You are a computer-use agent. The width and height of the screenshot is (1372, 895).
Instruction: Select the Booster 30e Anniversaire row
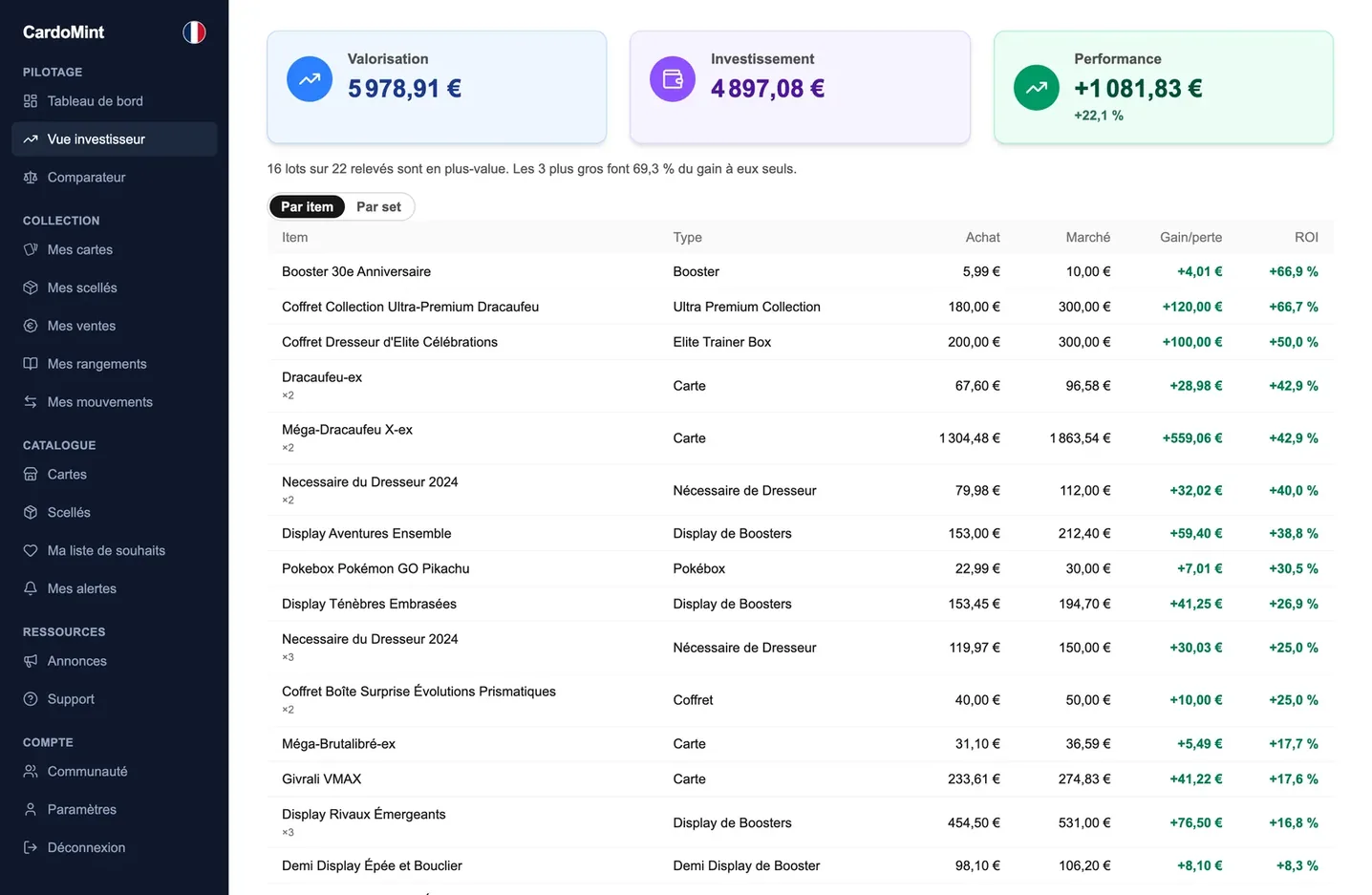tap(801, 272)
